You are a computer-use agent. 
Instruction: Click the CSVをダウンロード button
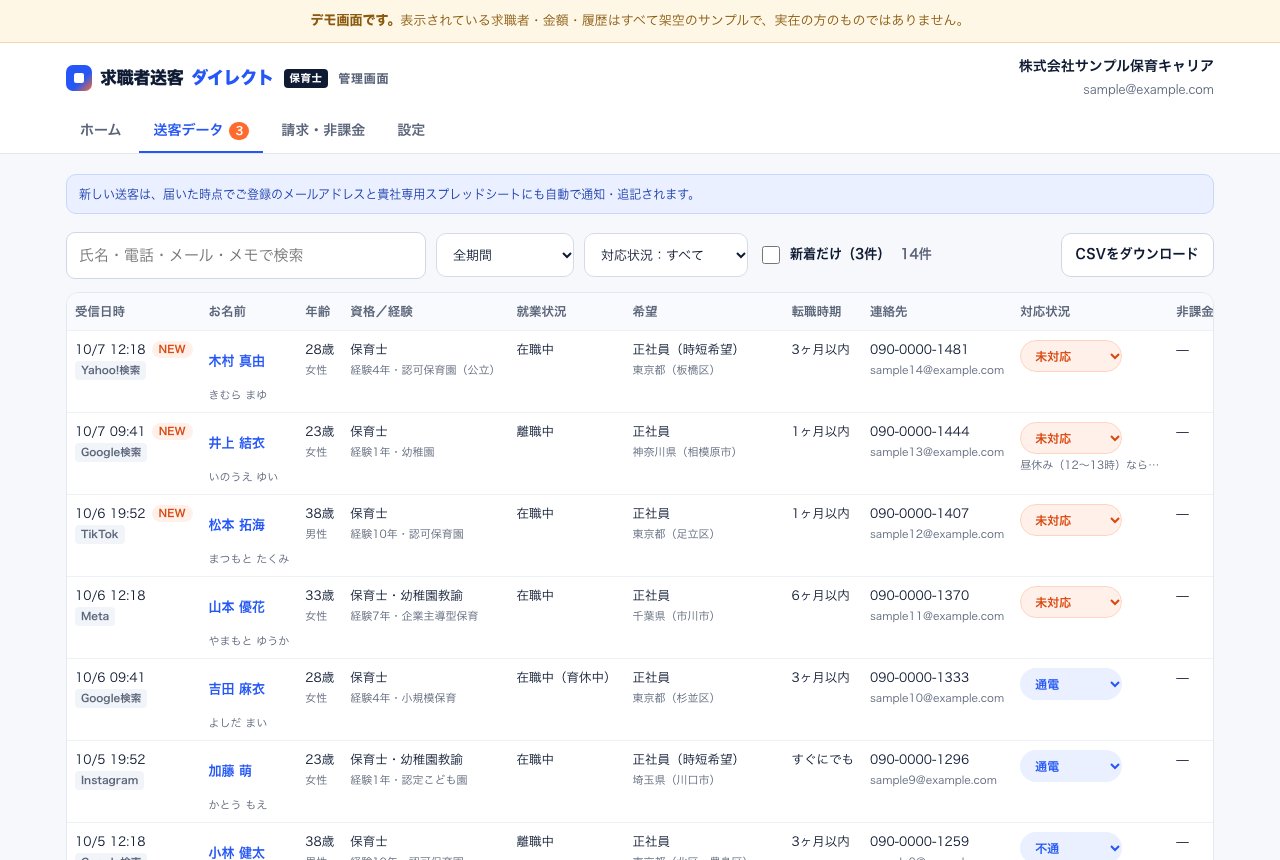[x=1137, y=255]
